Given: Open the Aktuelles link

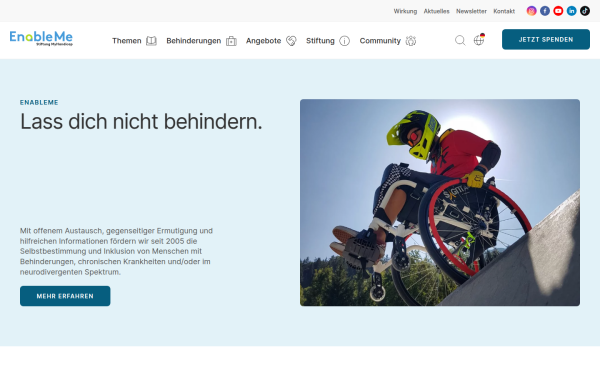Looking at the screenshot, I should (x=437, y=11).
